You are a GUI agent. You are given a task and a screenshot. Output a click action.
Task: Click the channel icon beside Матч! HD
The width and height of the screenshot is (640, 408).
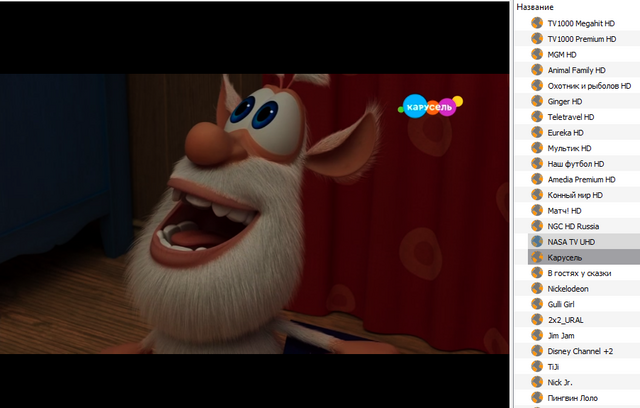click(537, 211)
